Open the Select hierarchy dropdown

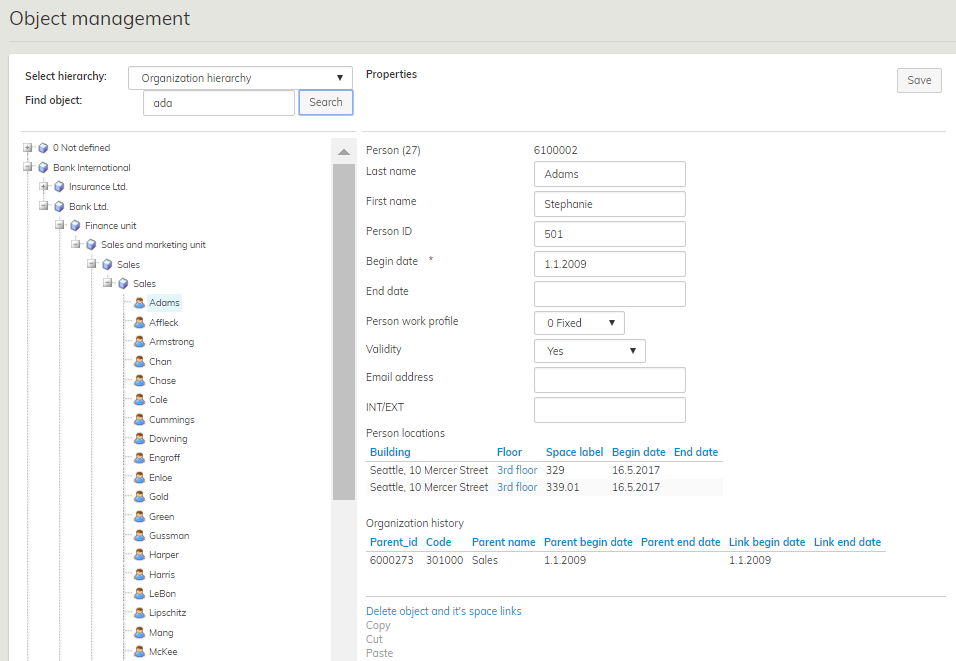pos(240,78)
